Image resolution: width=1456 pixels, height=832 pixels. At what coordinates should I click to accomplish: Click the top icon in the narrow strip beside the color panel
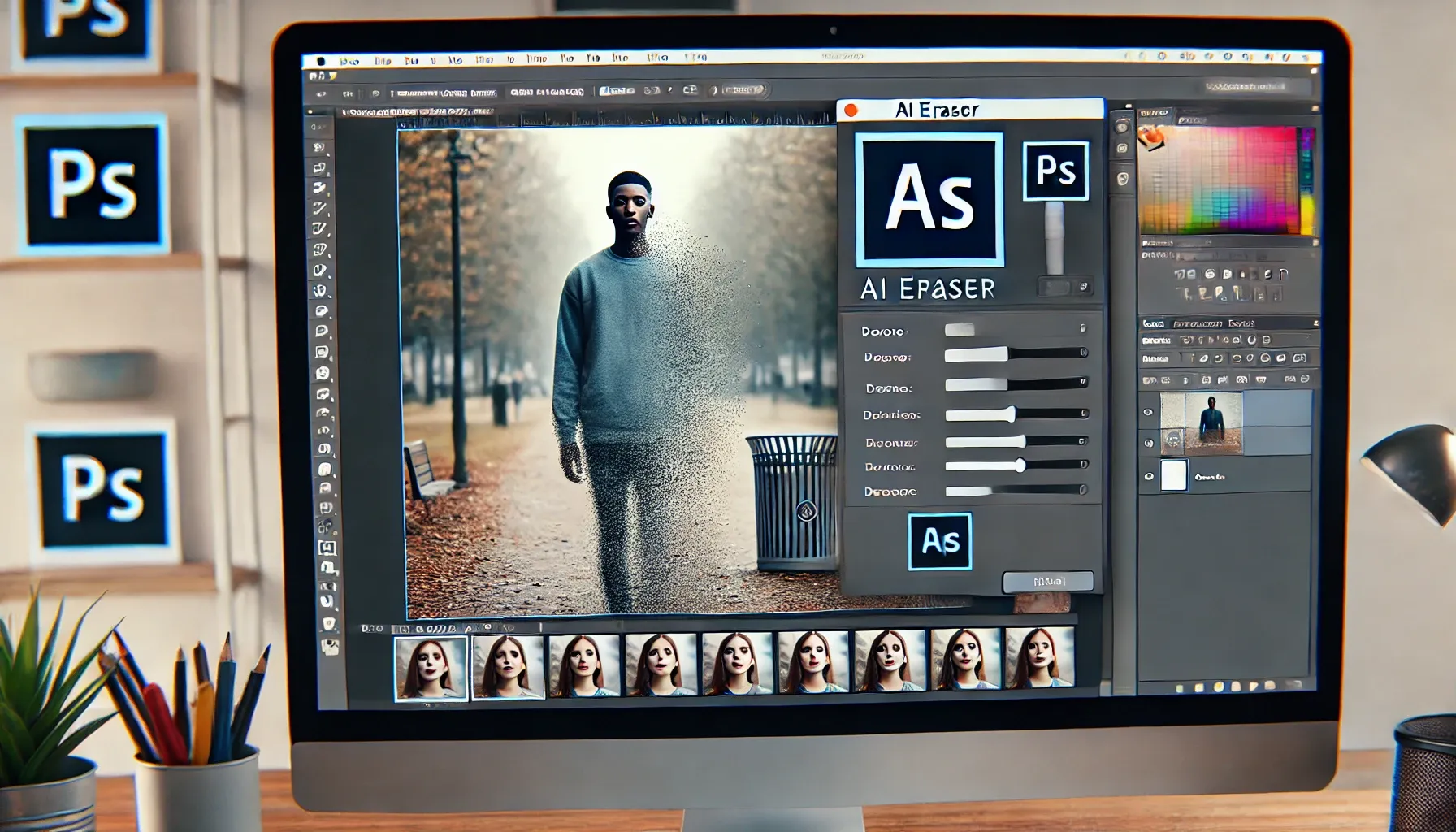click(x=1122, y=126)
